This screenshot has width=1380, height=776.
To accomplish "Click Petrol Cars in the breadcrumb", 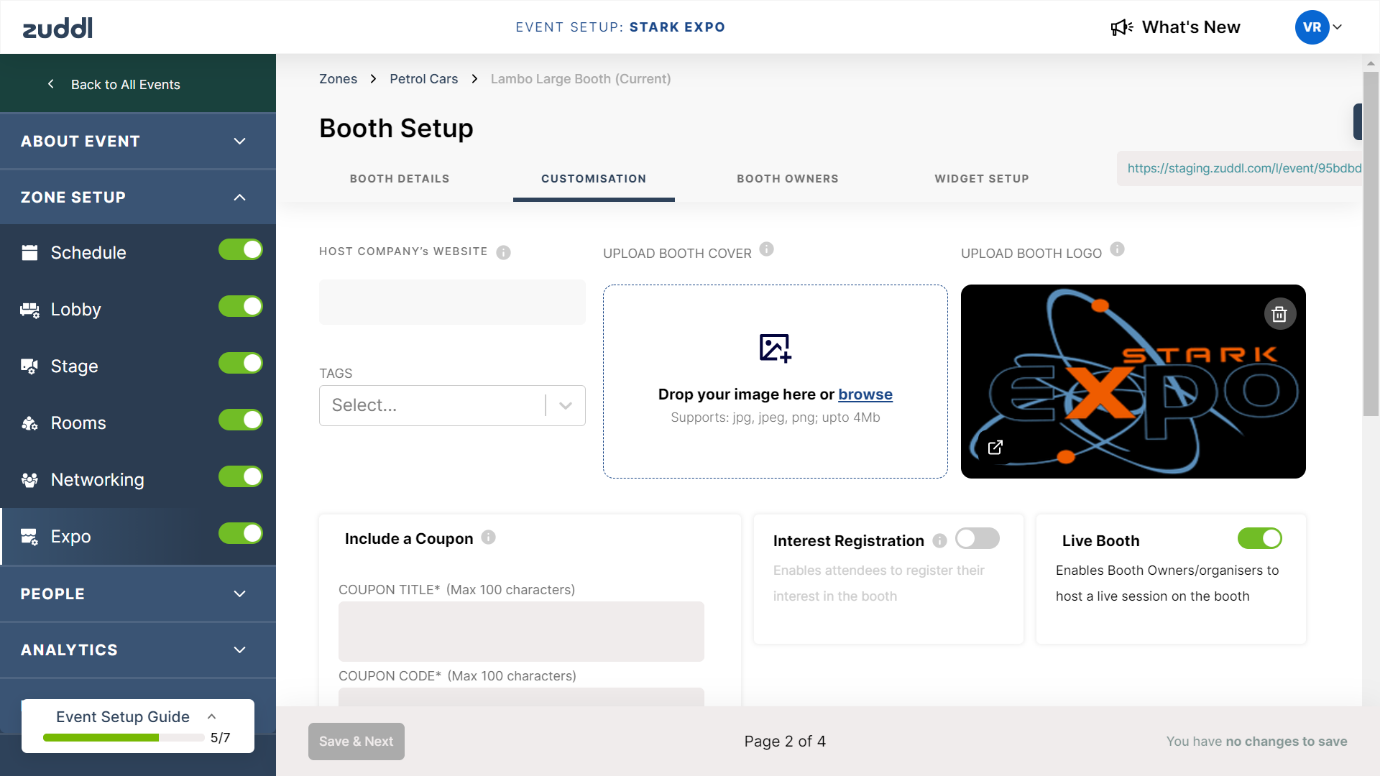I will point(424,78).
